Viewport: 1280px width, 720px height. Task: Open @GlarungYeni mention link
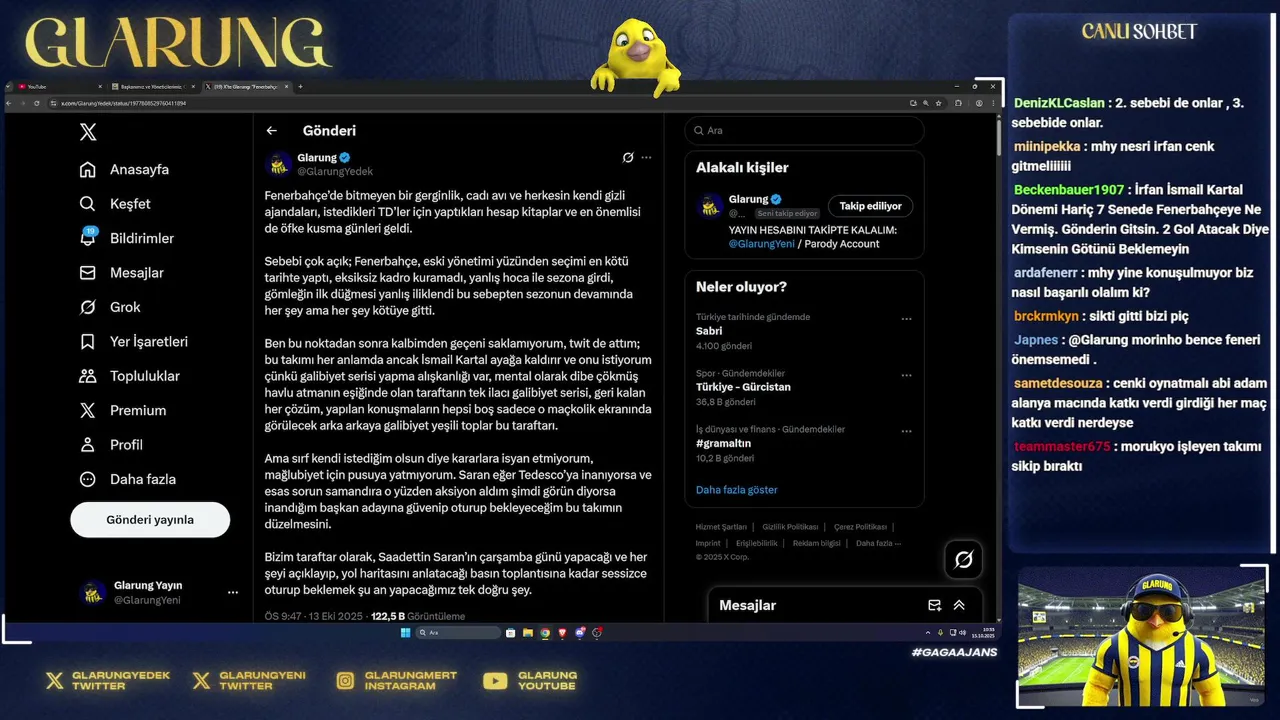761,244
